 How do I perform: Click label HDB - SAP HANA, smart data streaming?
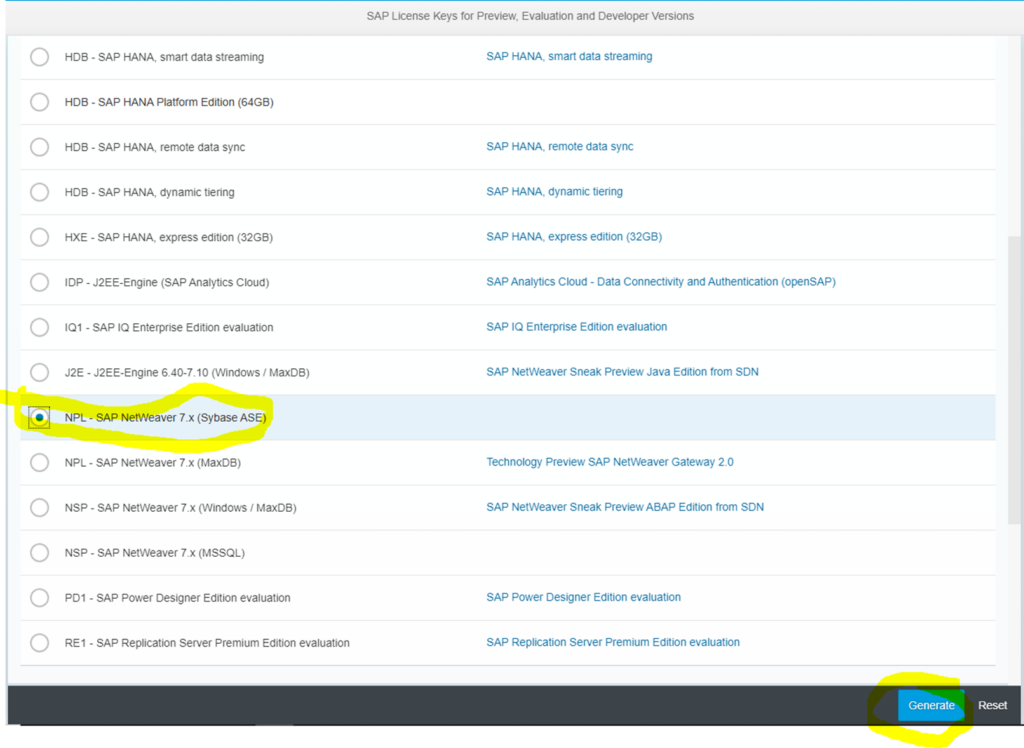coord(164,57)
